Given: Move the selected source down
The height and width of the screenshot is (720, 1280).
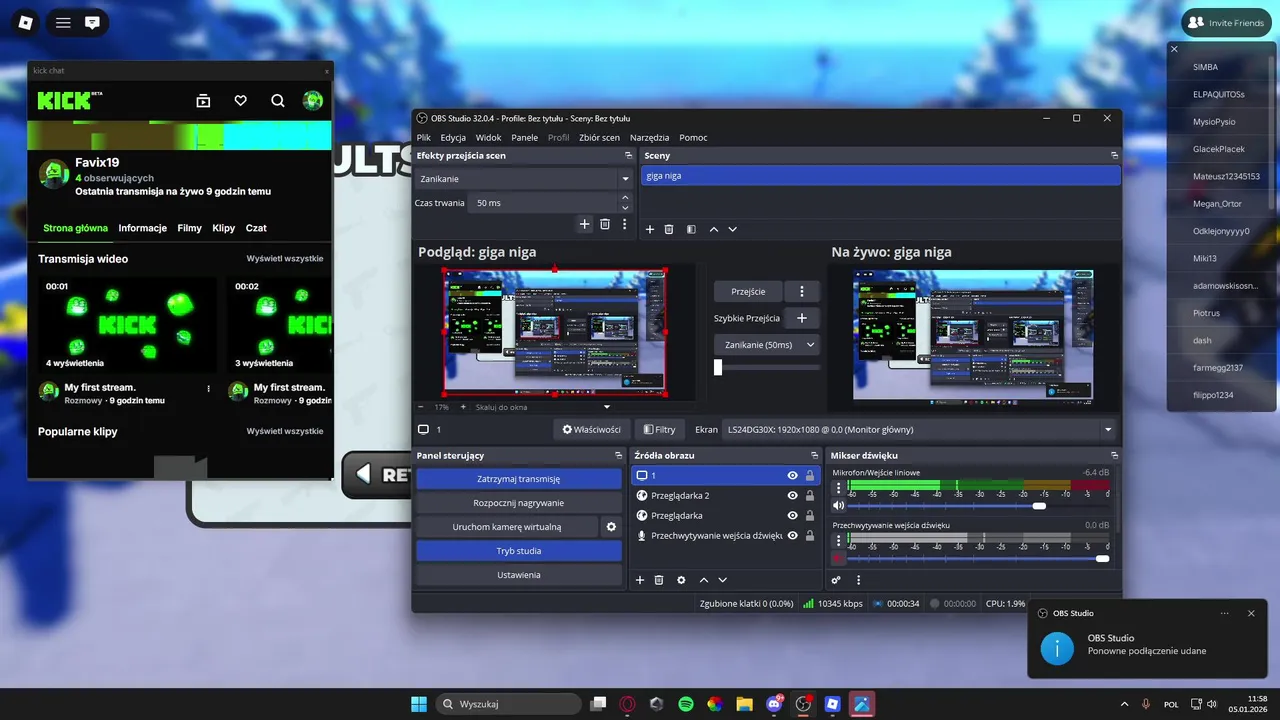Looking at the screenshot, I should [x=723, y=580].
